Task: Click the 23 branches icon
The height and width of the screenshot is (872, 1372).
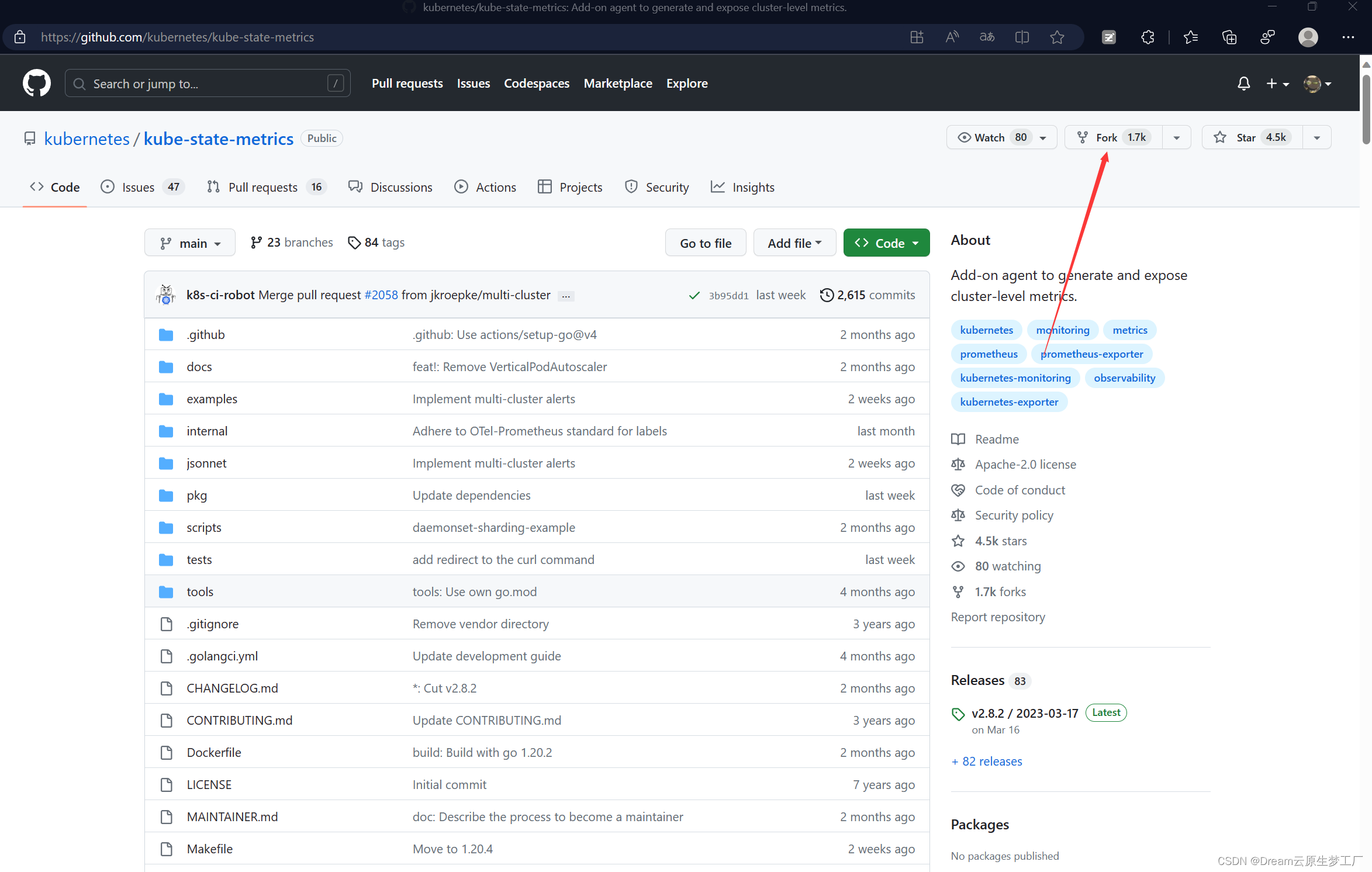Action: pyautogui.click(x=256, y=243)
